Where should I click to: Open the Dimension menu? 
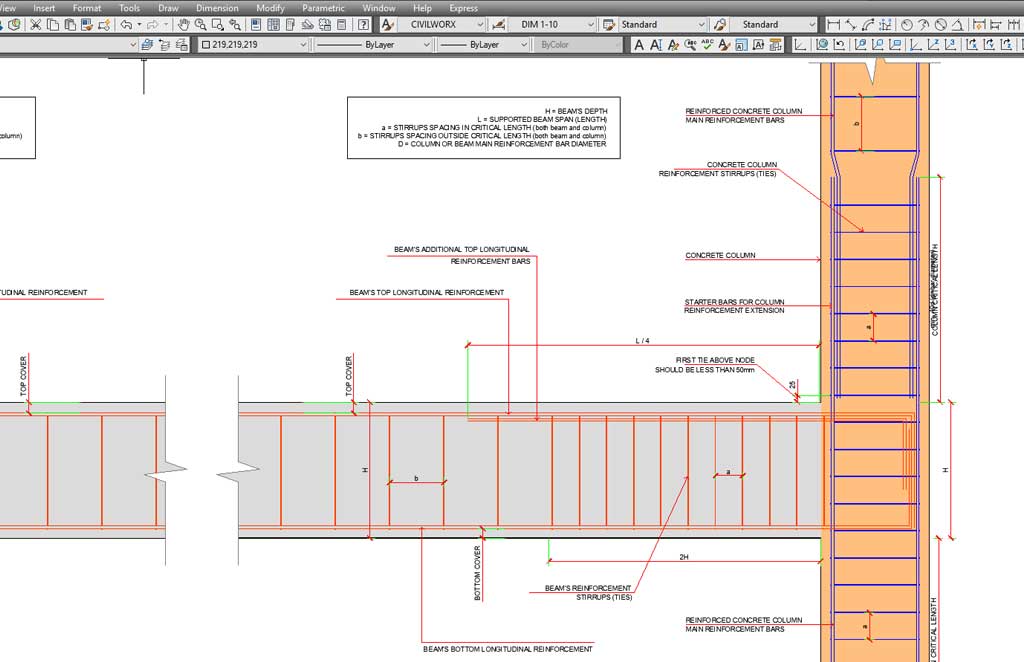click(217, 8)
